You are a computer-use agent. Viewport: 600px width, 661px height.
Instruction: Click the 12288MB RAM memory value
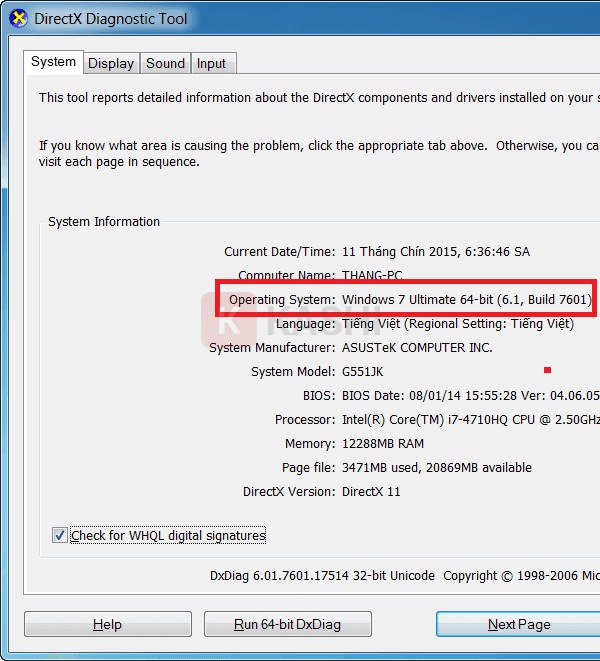pos(383,444)
